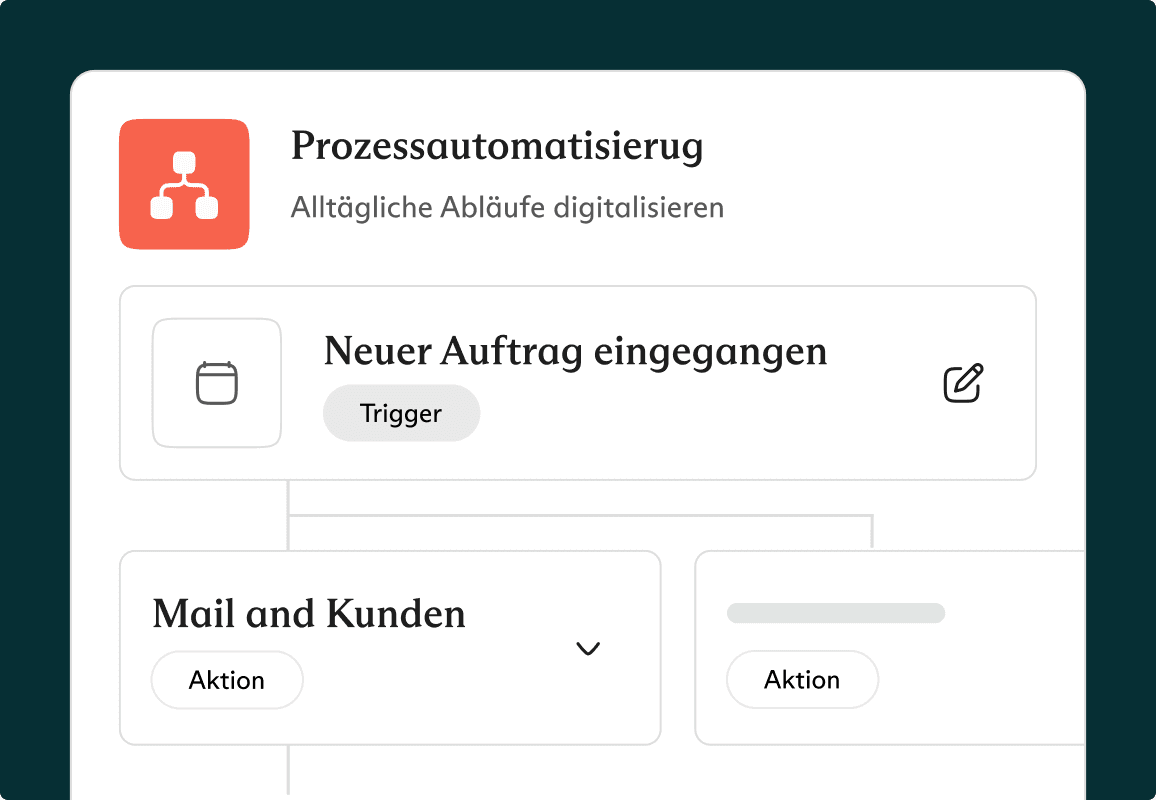Screen dimensions: 1156x800
Task: Click the subtitle Alltägliche Abläufe digitalisieren
Action: (x=507, y=208)
